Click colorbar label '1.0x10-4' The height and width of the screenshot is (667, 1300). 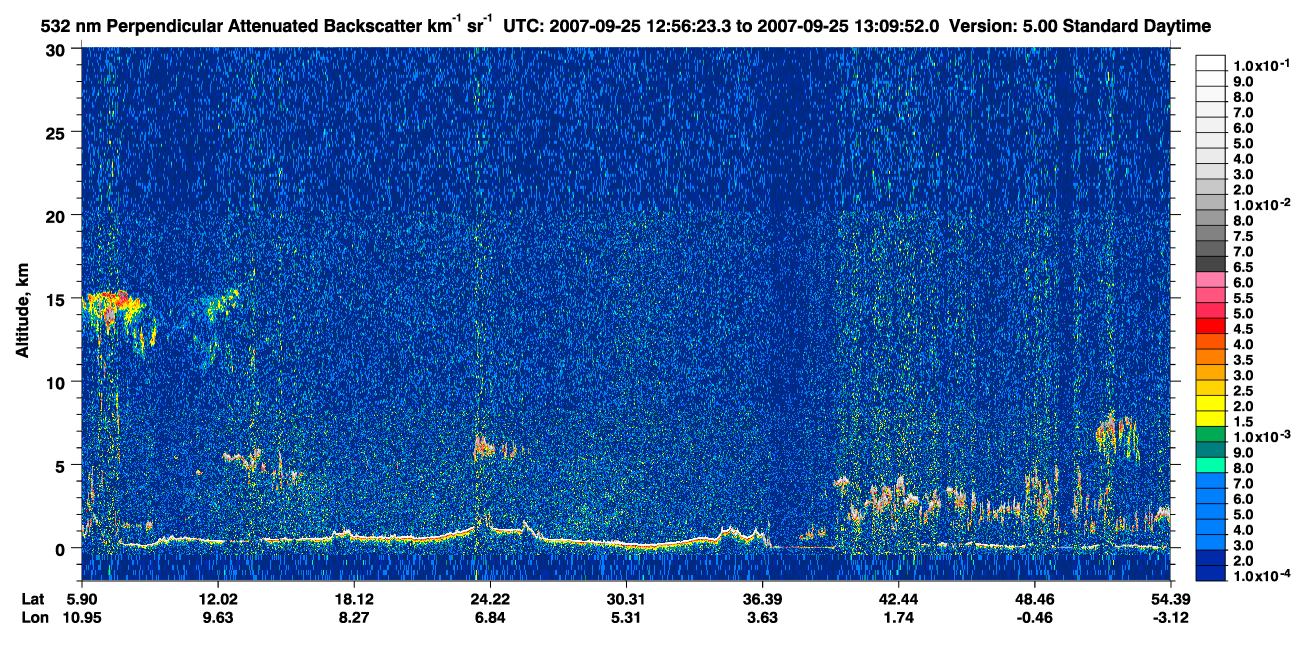tap(1262, 576)
